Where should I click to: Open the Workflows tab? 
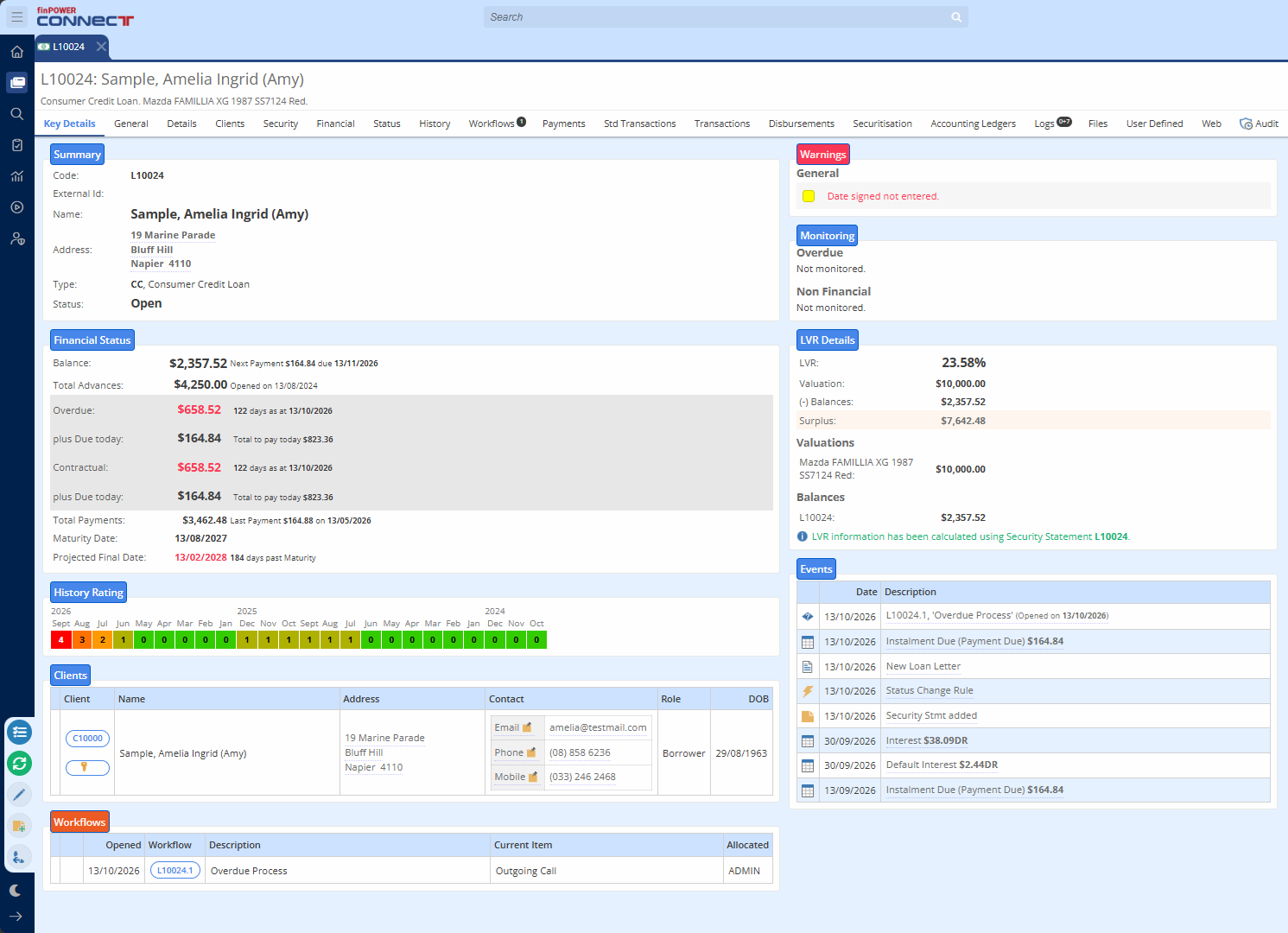pyautogui.click(x=498, y=124)
